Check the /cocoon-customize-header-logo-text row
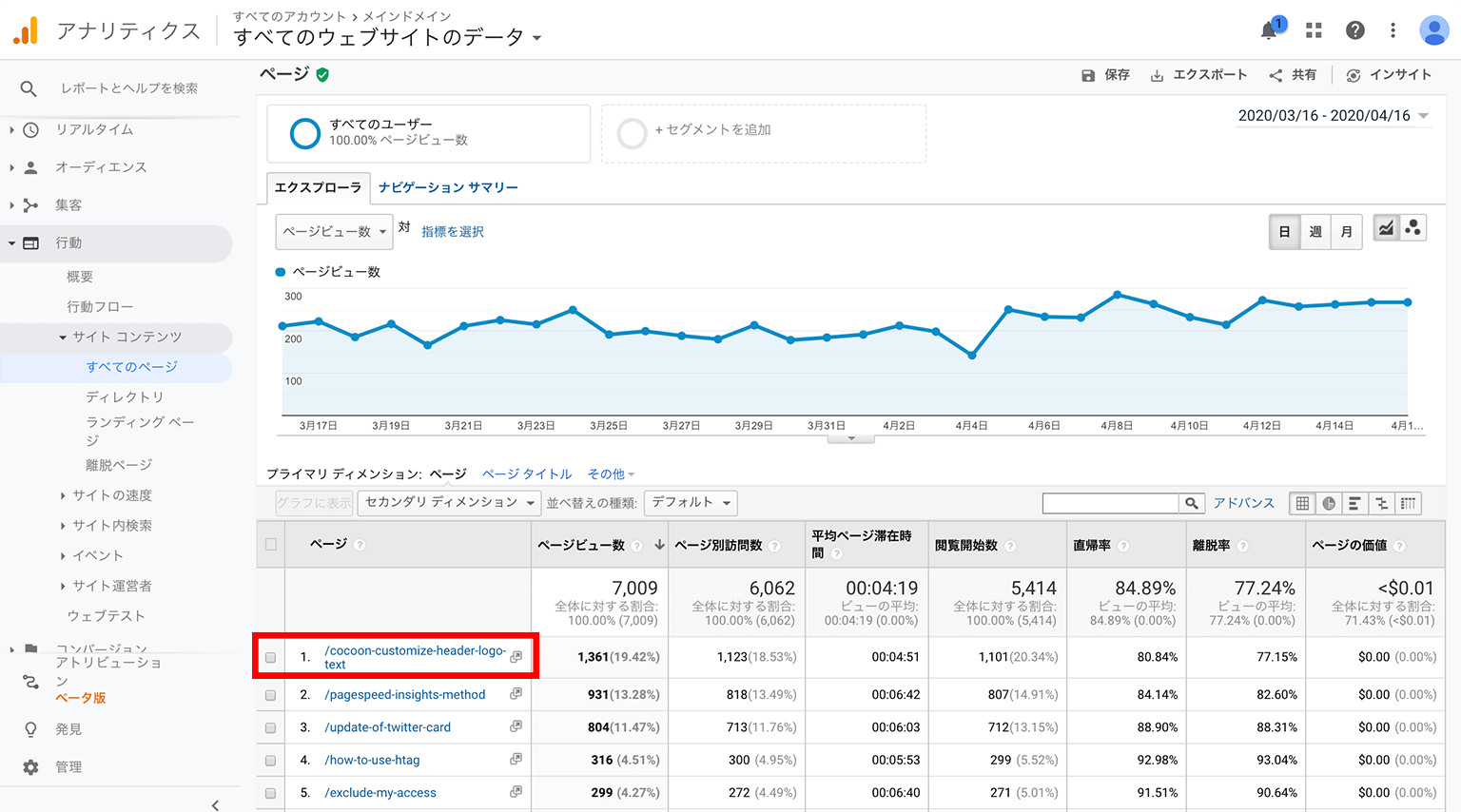This screenshot has width=1461, height=812. click(271, 657)
